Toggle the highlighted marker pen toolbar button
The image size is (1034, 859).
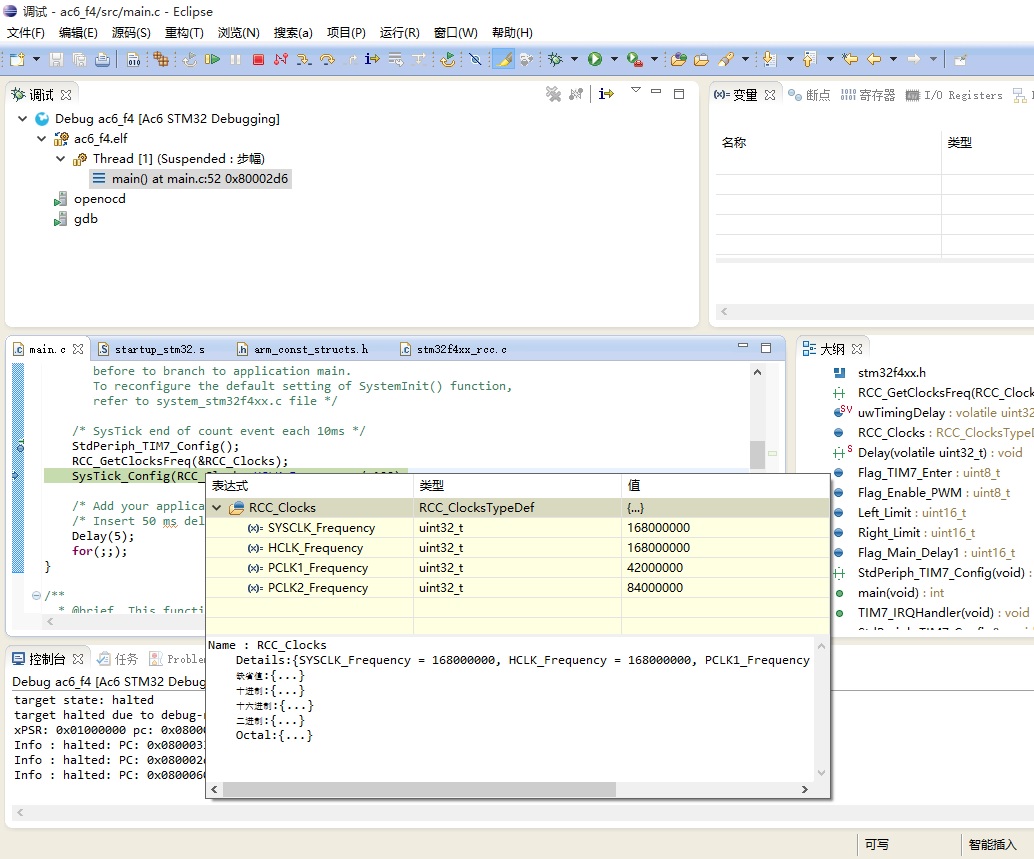point(503,59)
